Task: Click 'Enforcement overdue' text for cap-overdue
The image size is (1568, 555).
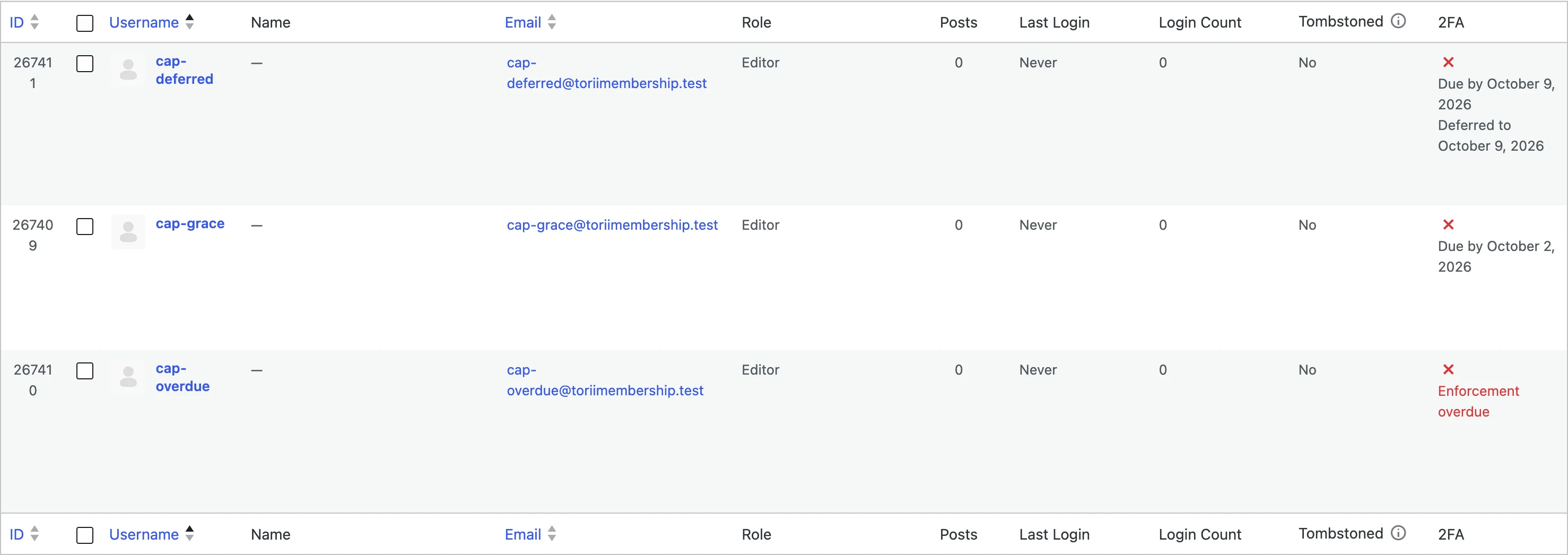Action: (x=1478, y=402)
